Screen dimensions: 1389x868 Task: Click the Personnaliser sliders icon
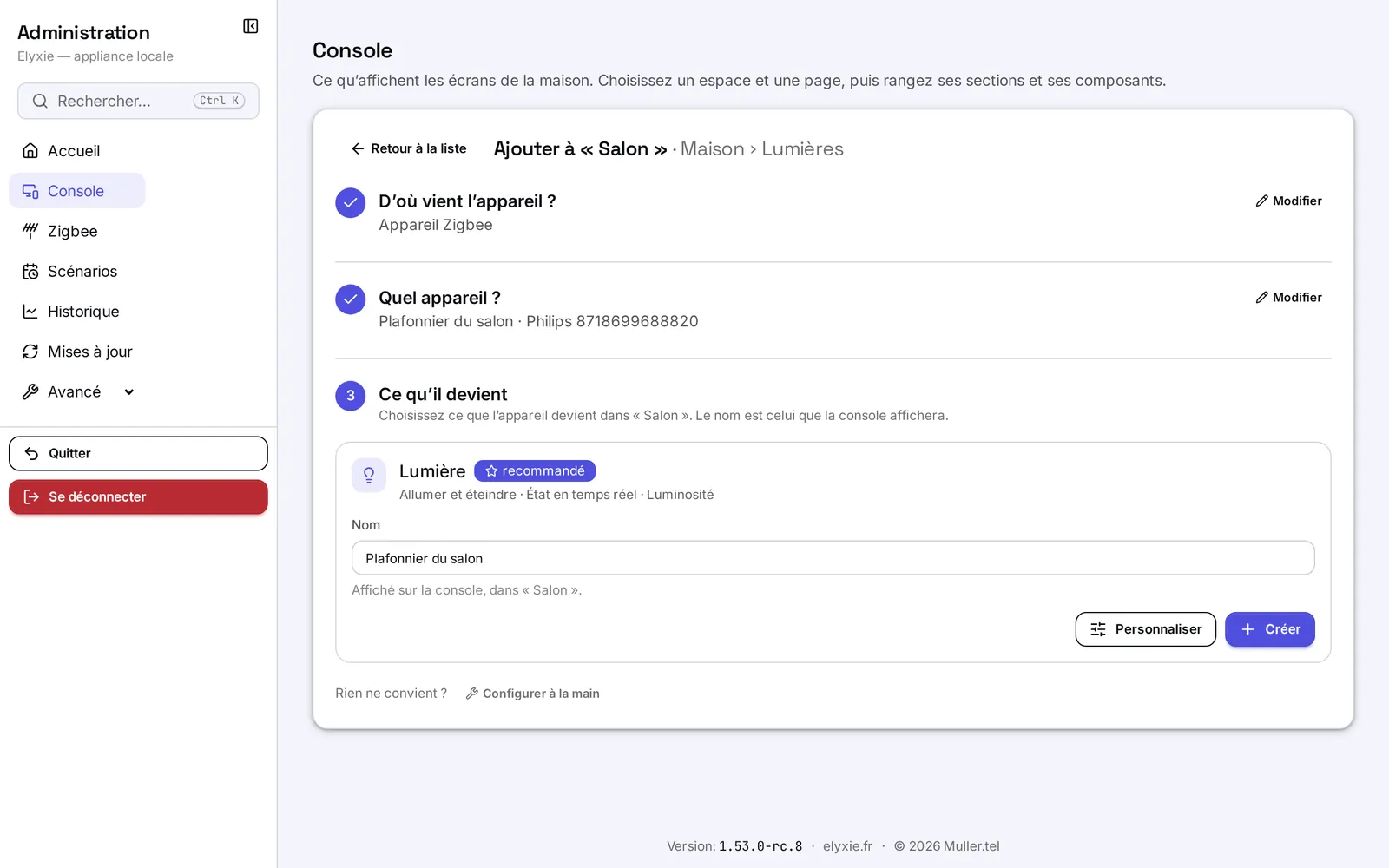pyautogui.click(x=1098, y=629)
